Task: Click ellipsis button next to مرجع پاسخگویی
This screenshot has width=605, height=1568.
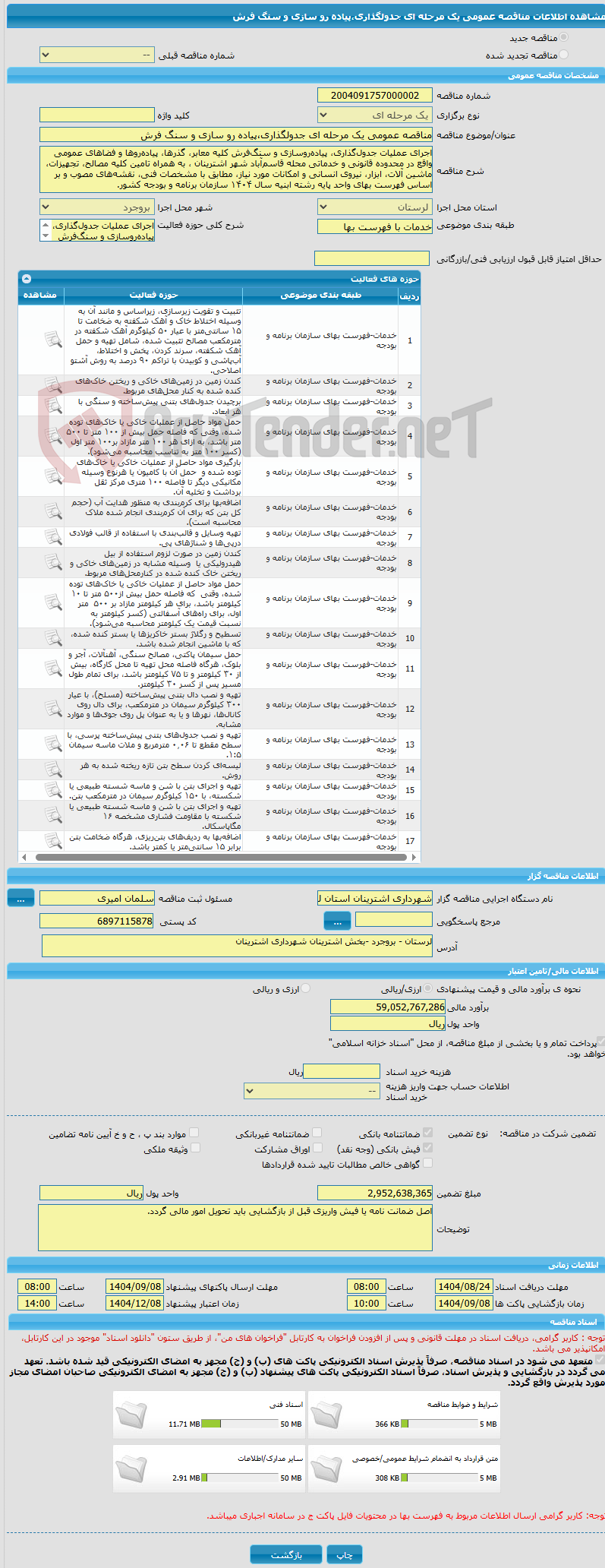Action: pos(337,921)
